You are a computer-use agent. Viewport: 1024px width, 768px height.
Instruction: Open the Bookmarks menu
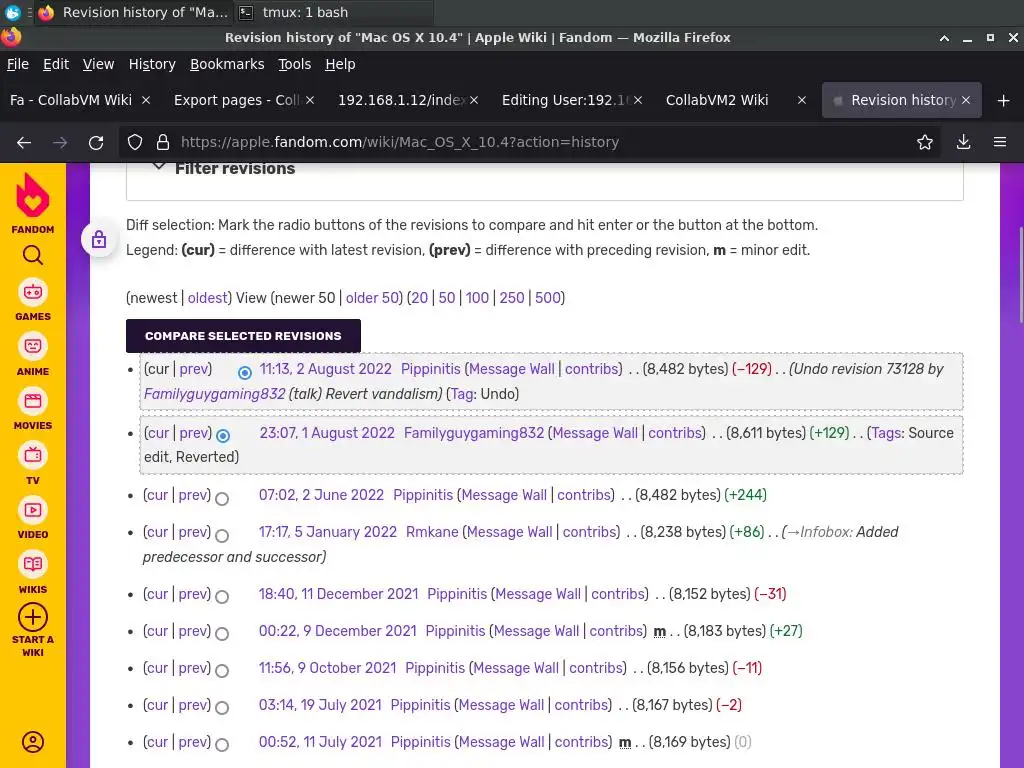tap(227, 64)
